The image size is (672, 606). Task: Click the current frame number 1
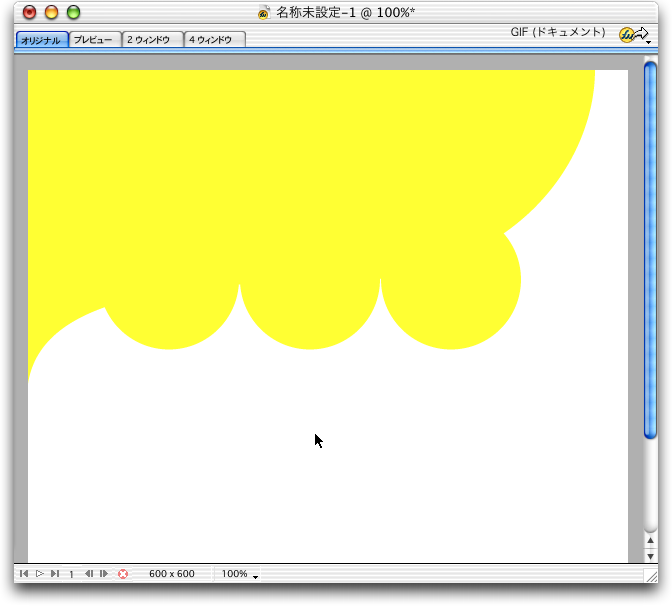point(71,574)
